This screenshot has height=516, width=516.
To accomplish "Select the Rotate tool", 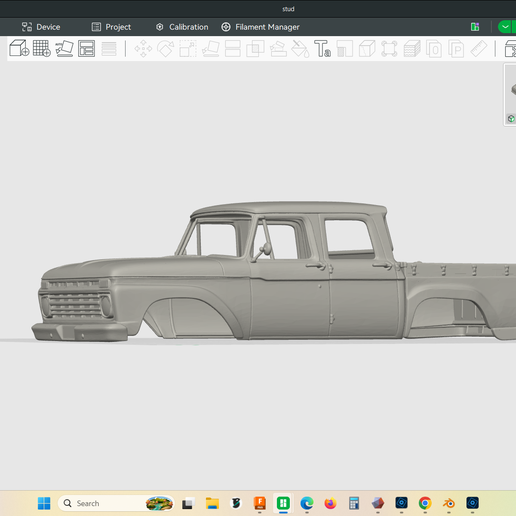I will (x=166, y=49).
